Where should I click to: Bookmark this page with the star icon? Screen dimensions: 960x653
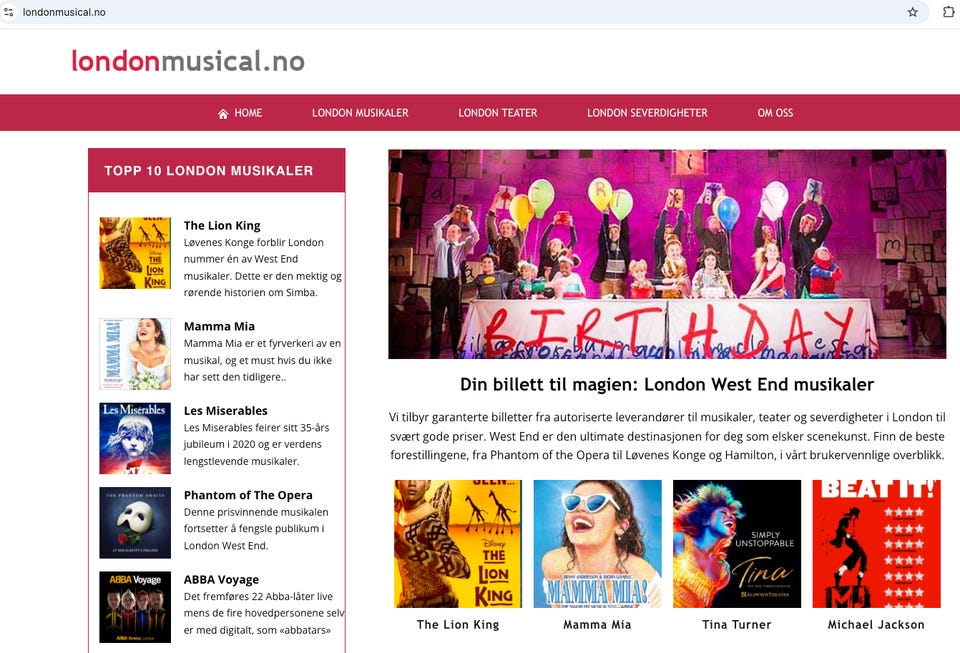tap(912, 12)
